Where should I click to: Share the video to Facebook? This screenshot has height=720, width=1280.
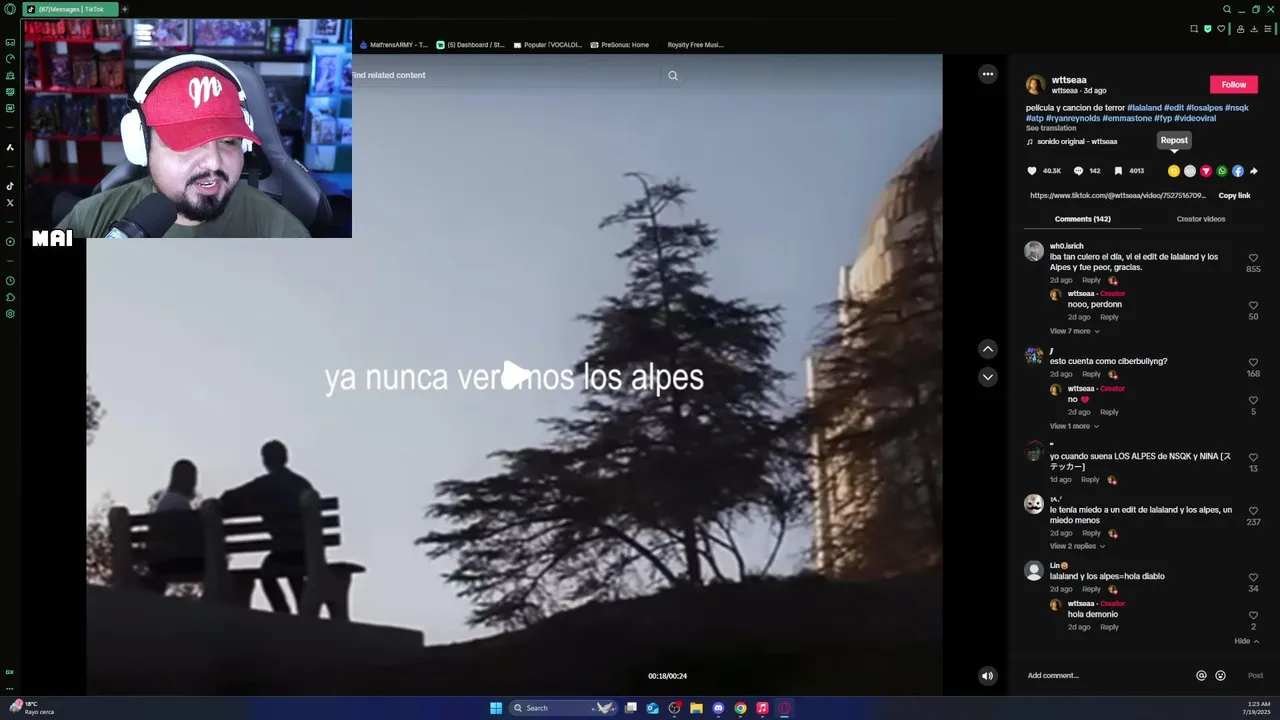point(1238,171)
